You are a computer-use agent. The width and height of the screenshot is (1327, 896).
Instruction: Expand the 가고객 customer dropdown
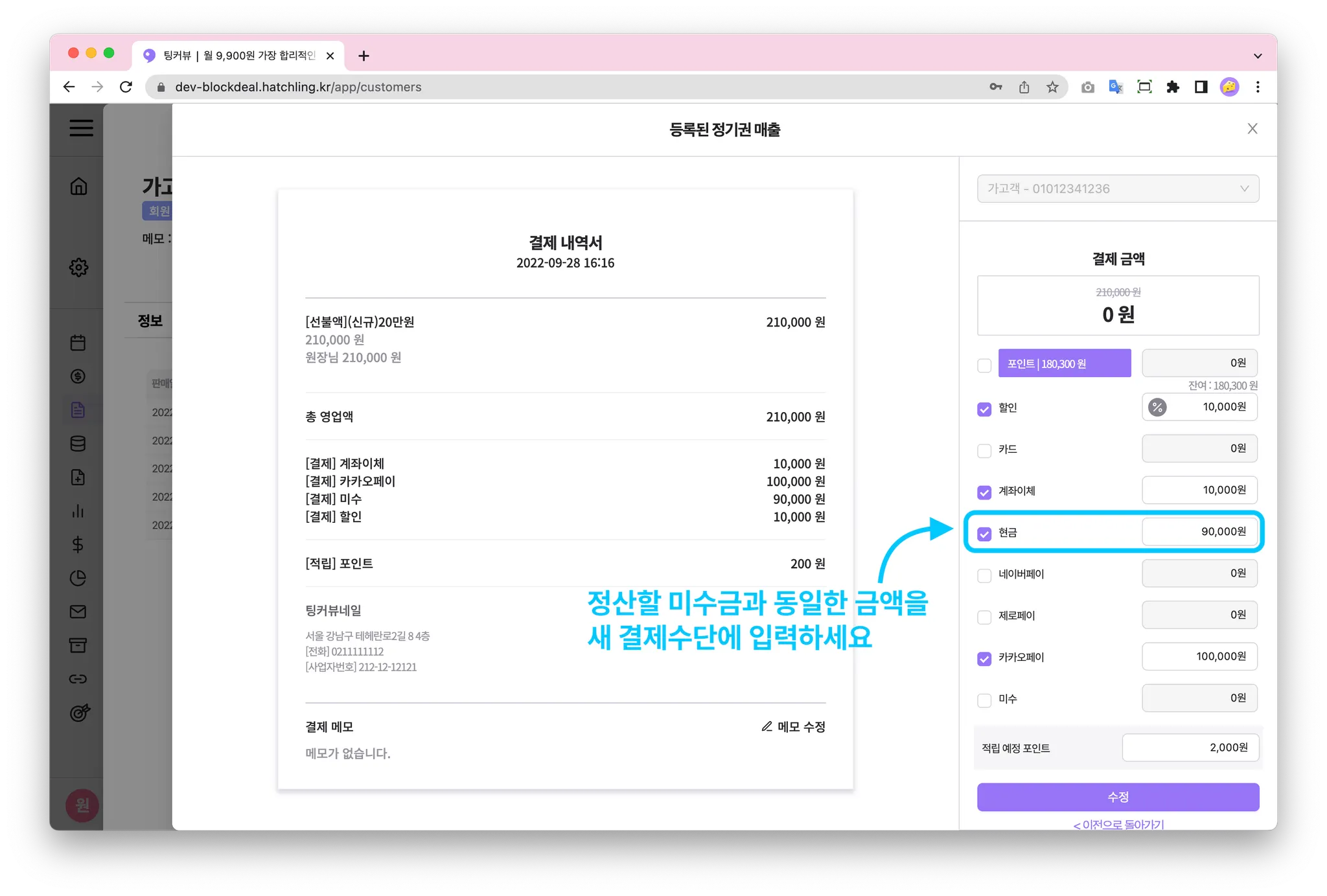(1118, 189)
